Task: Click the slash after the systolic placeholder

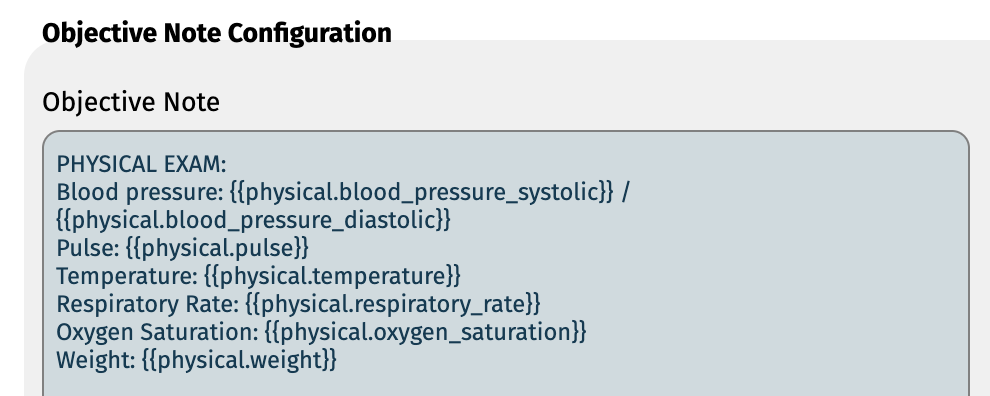Action: pyautogui.click(x=625, y=193)
